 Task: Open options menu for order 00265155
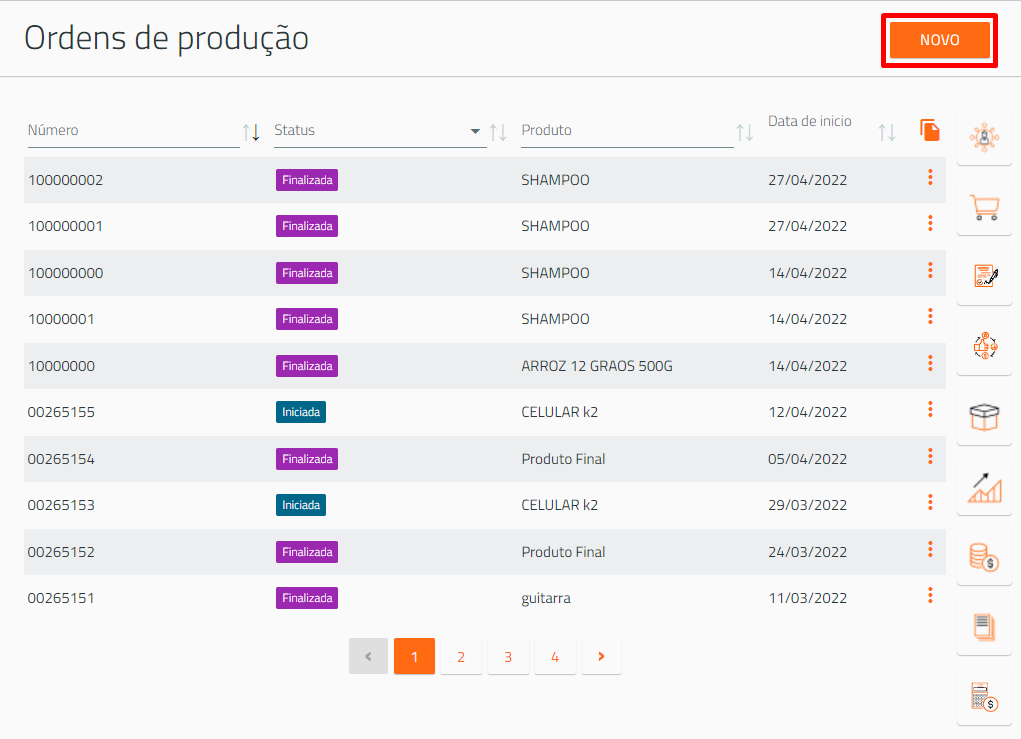(x=930, y=410)
